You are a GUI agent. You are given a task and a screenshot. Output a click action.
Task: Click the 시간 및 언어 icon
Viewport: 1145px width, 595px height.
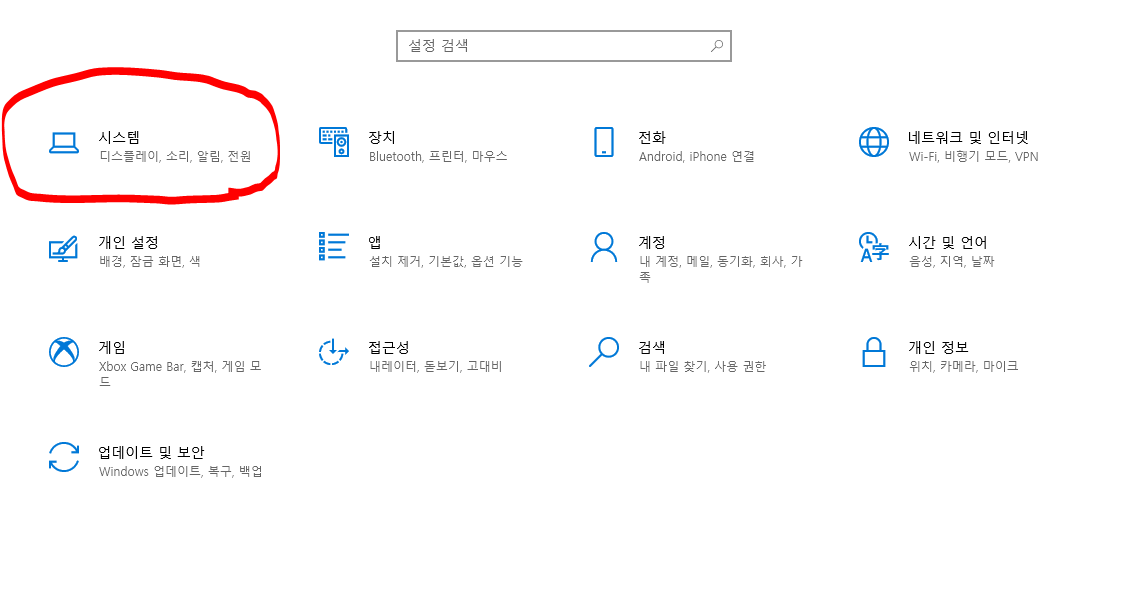pyautogui.click(x=873, y=247)
